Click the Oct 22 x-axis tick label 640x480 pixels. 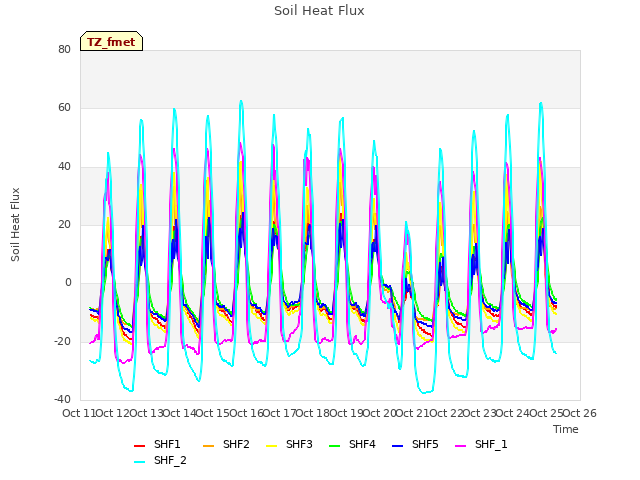coord(446,413)
